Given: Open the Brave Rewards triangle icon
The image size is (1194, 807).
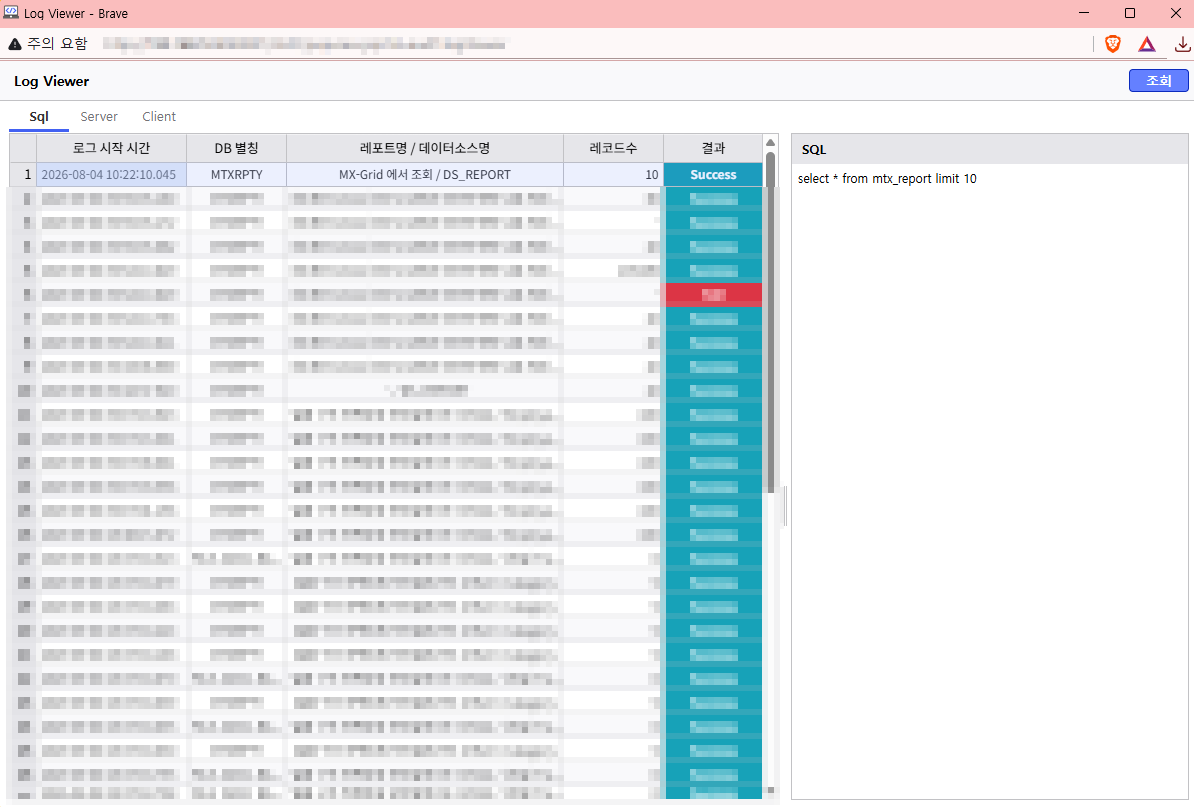Looking at the screenshot, I should pyautogui.click(x=1147, y=44).
